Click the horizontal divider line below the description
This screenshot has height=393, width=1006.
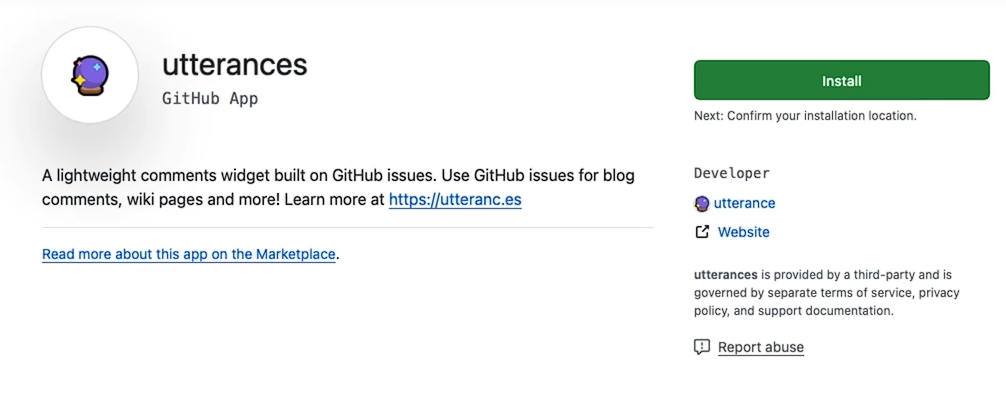point(348,228)
